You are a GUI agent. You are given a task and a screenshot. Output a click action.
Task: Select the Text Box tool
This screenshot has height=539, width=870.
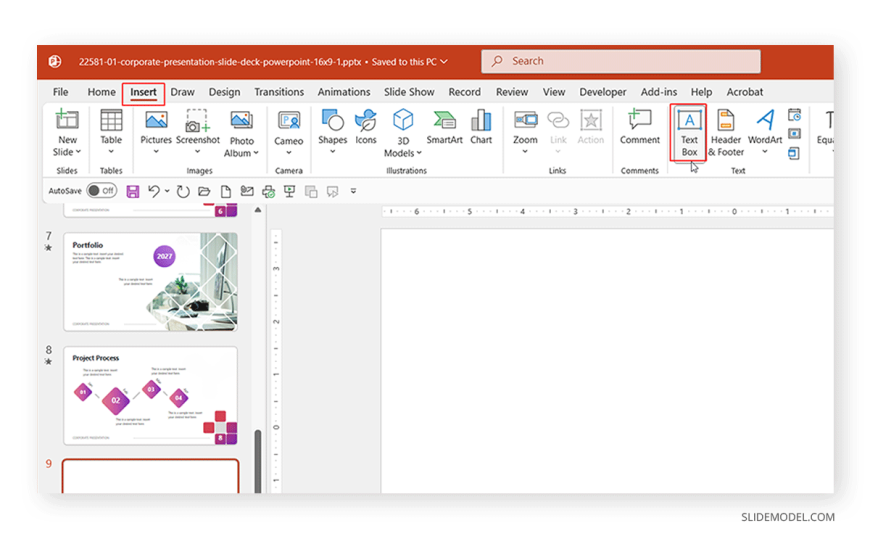coord(689,133)
